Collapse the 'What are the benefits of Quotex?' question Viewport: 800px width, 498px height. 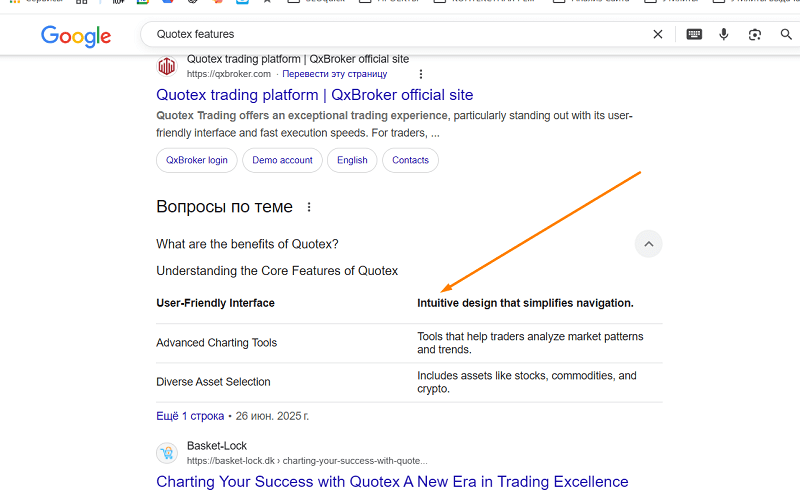(x=648, y=244)
